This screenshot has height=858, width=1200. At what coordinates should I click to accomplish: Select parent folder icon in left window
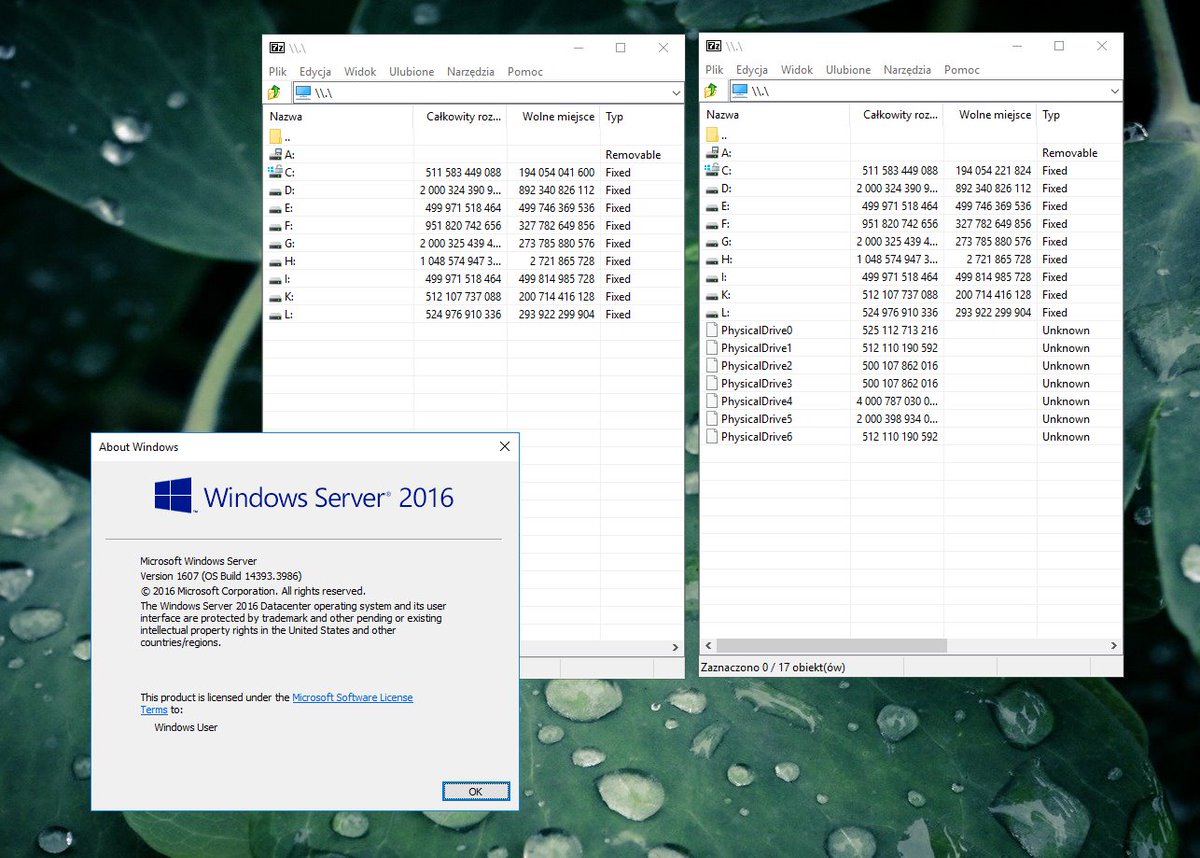[276, 137]
